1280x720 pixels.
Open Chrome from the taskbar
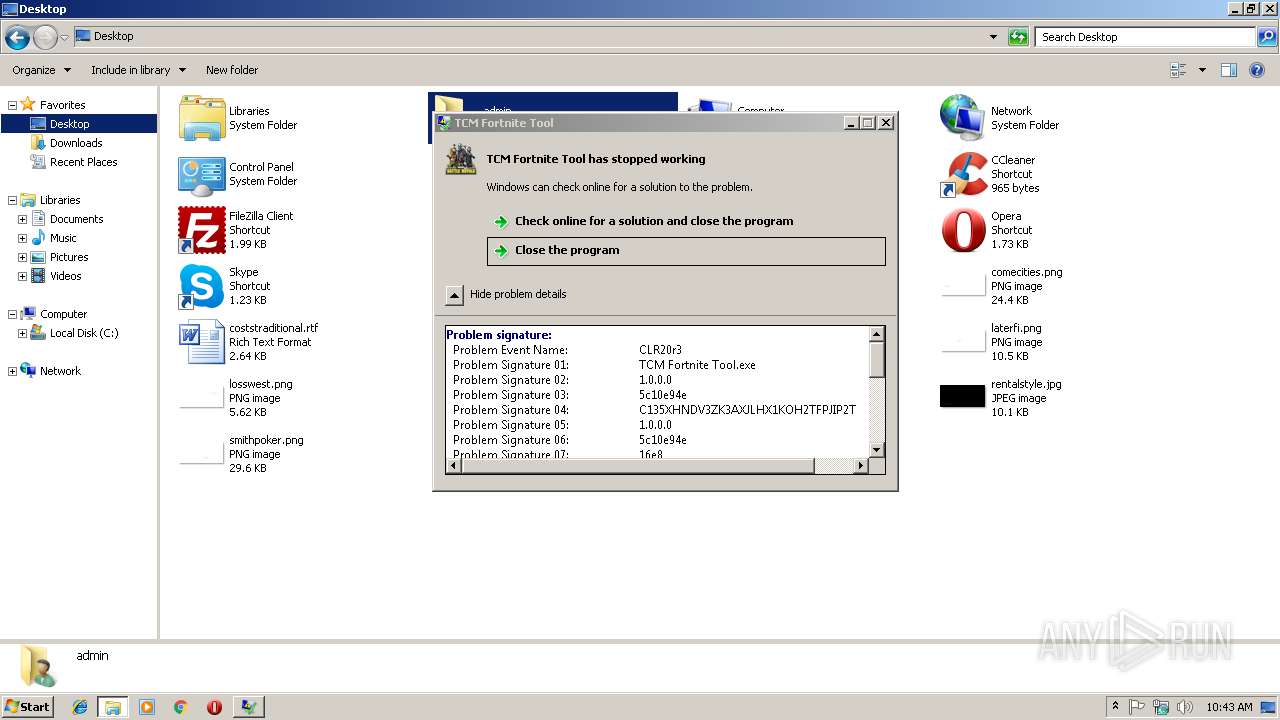(180, 707)
